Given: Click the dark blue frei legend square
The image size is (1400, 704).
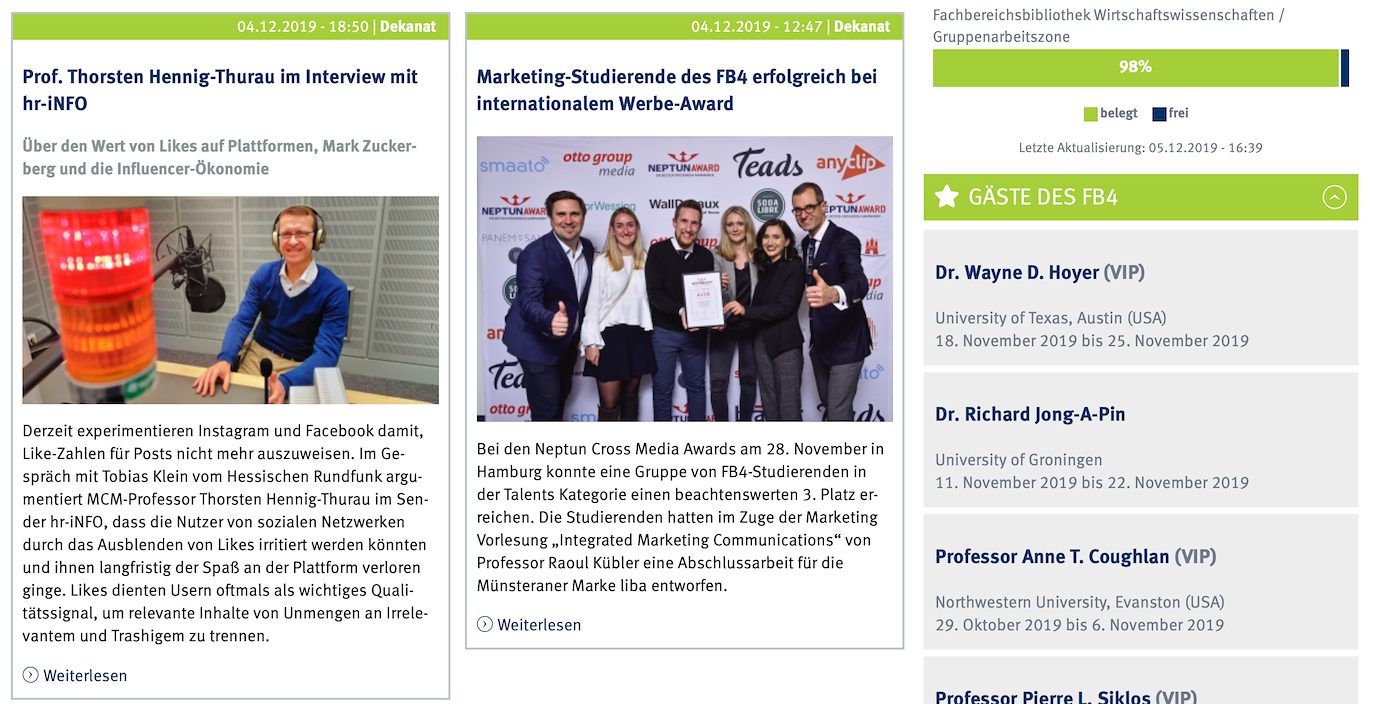Looking at the screenshot, I should [x=1159, y=114].
